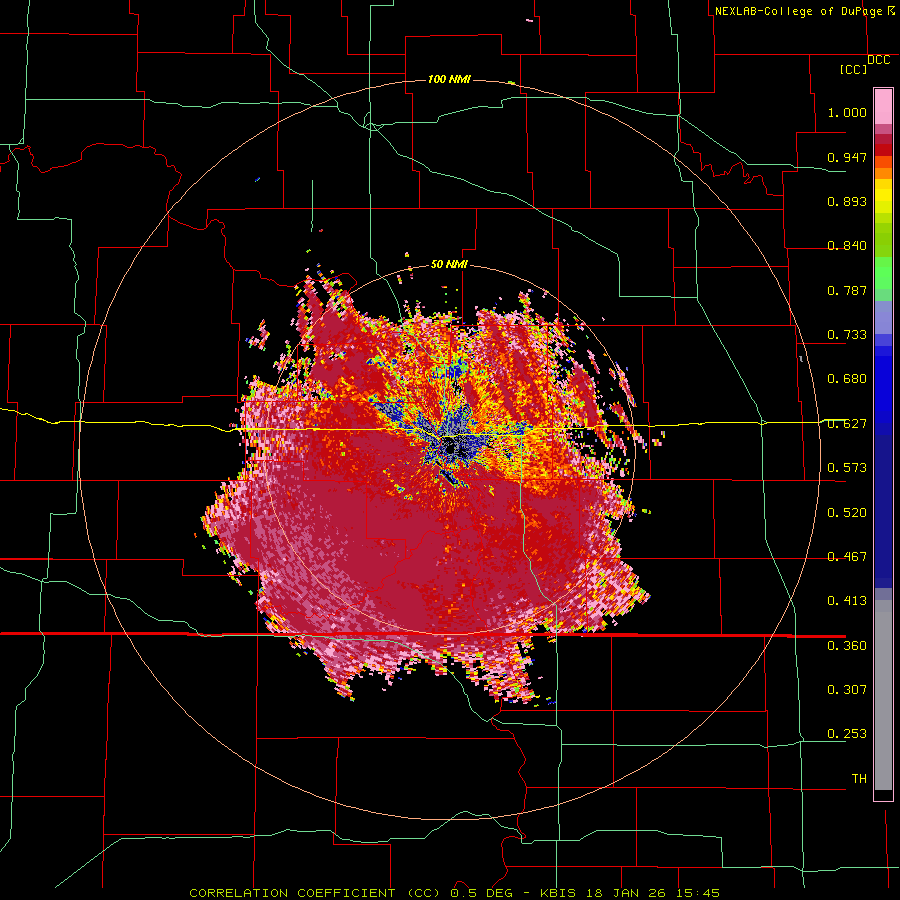900x900 pixels.
Task: Click the 0.467 legend value
Action: 847,557
